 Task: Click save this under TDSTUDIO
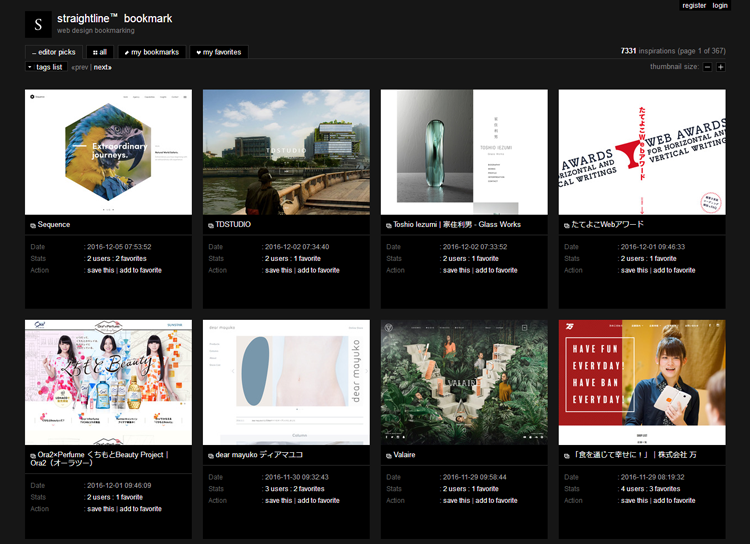(x=278, y=270)
